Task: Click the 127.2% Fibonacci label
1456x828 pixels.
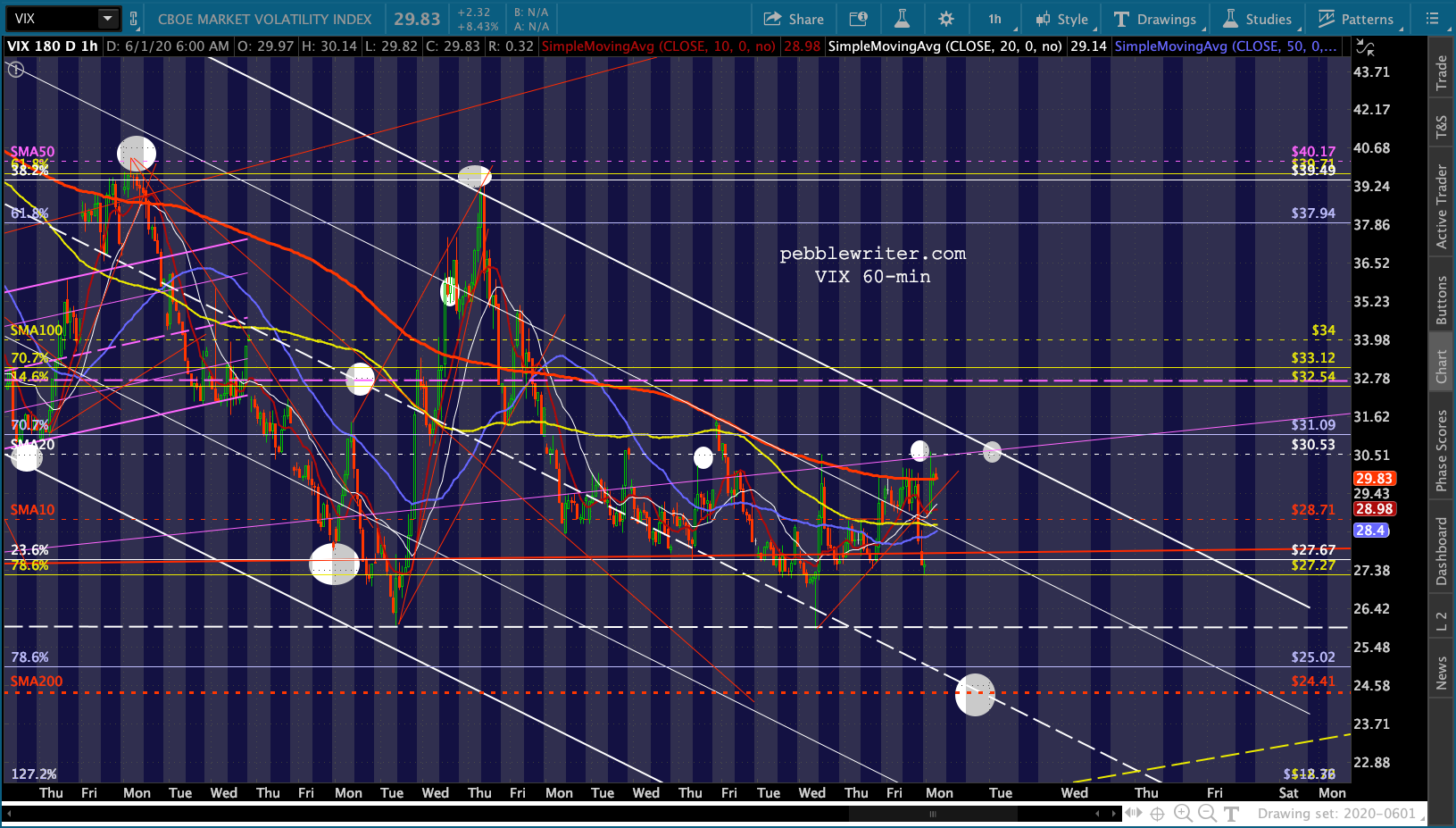Action: (x=34, y=774)
